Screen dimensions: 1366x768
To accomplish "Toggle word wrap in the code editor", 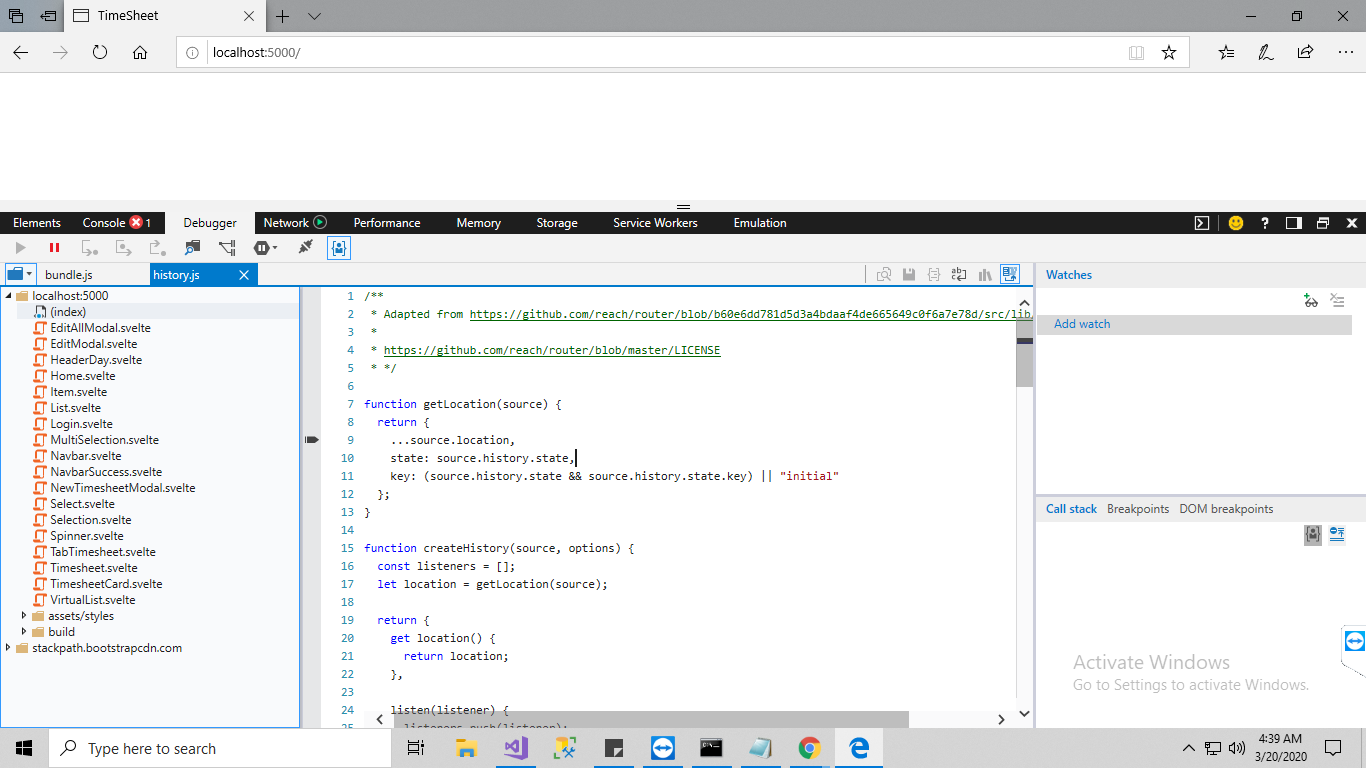I will tap(958, 274).
